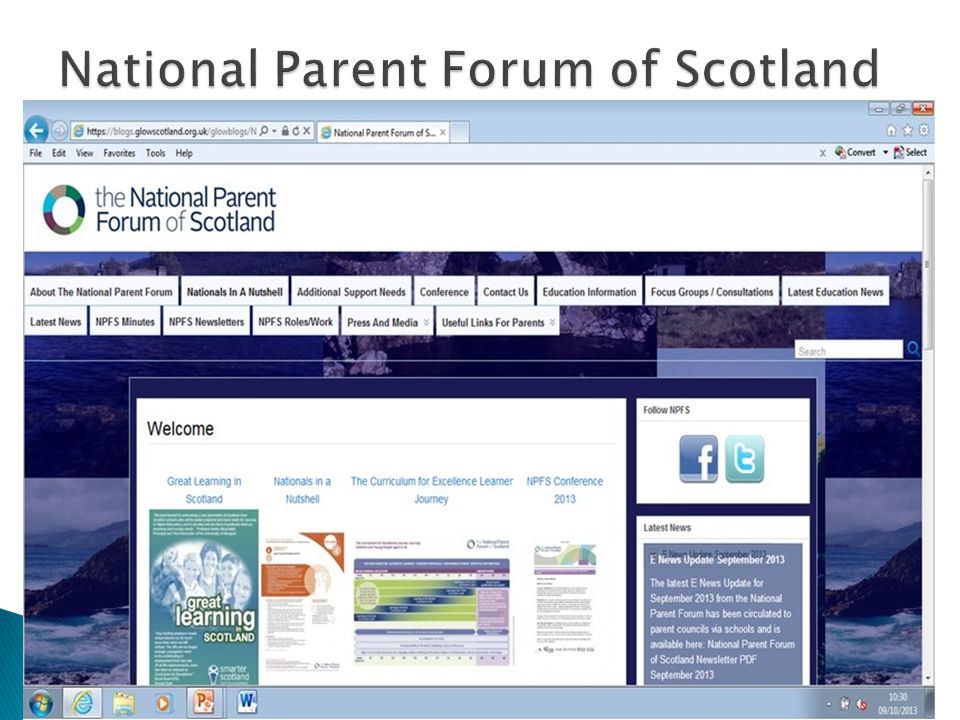Click the National Parent Forum logo
Viewport: 960px width, 720px height.
tap(159, 209)
